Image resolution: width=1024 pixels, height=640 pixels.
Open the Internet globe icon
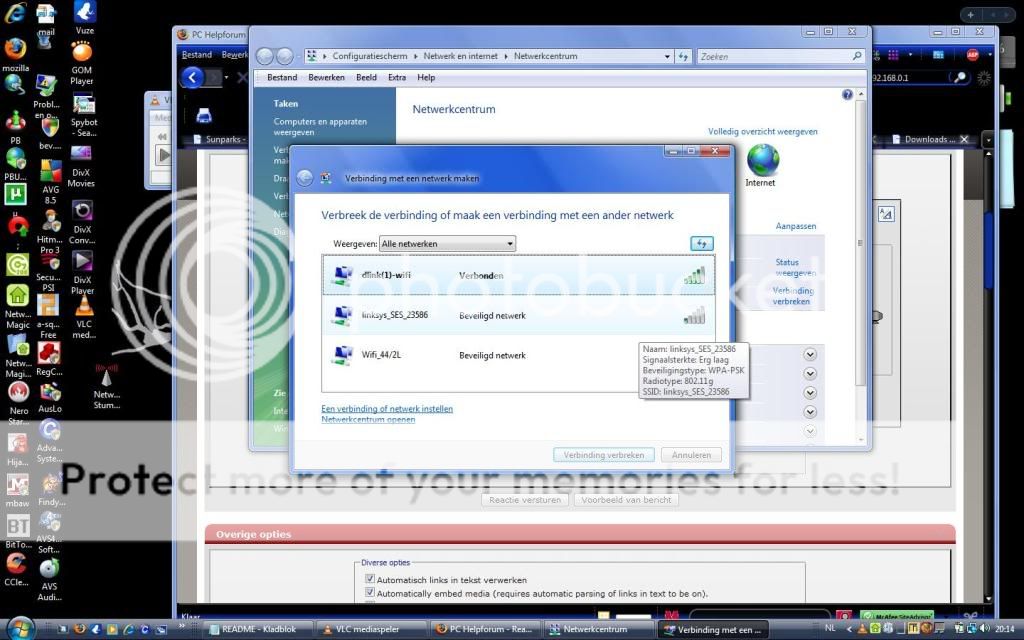762,160
